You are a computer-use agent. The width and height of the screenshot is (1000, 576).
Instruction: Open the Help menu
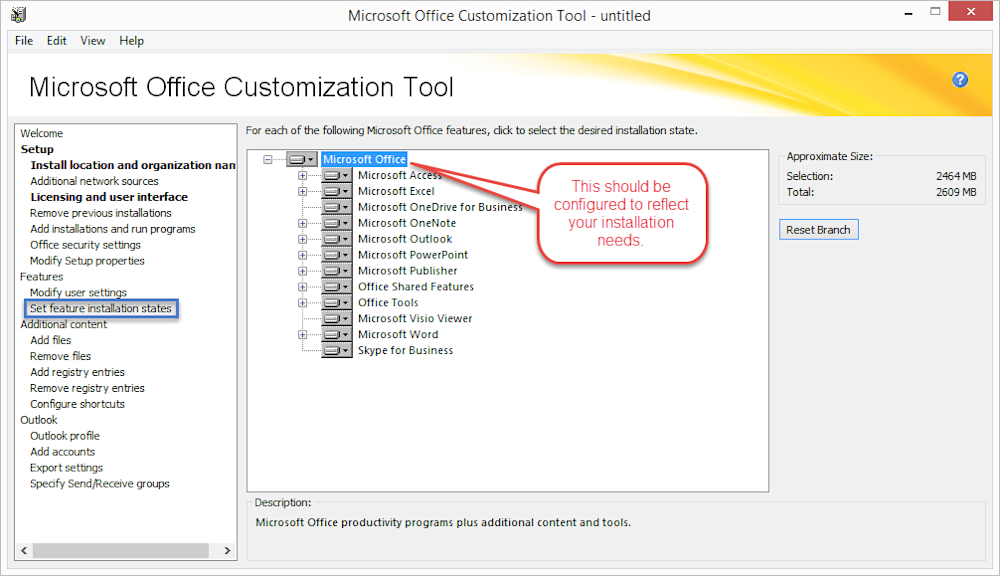[x=131, y=41]
